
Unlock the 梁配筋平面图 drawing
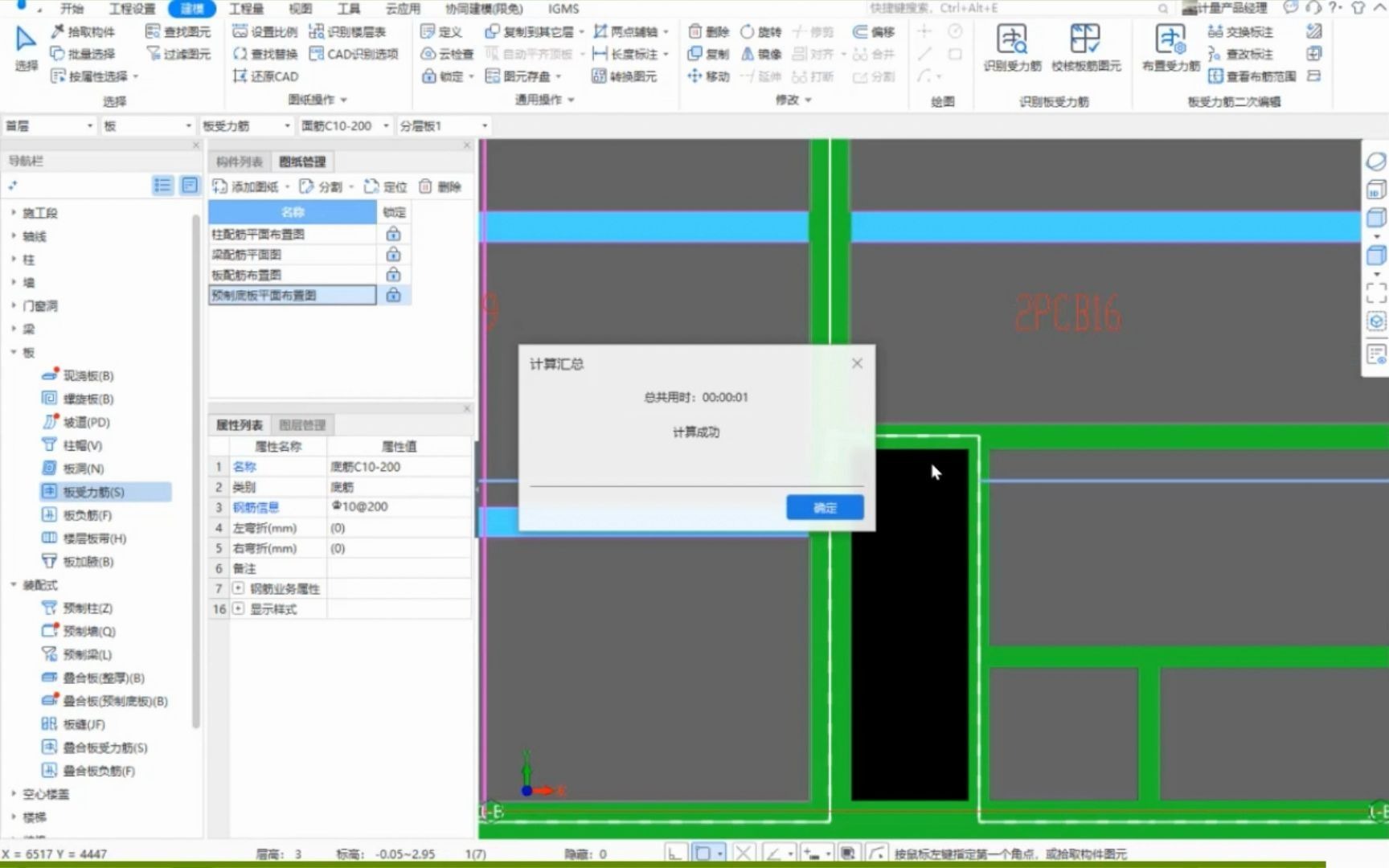point(393,253)
